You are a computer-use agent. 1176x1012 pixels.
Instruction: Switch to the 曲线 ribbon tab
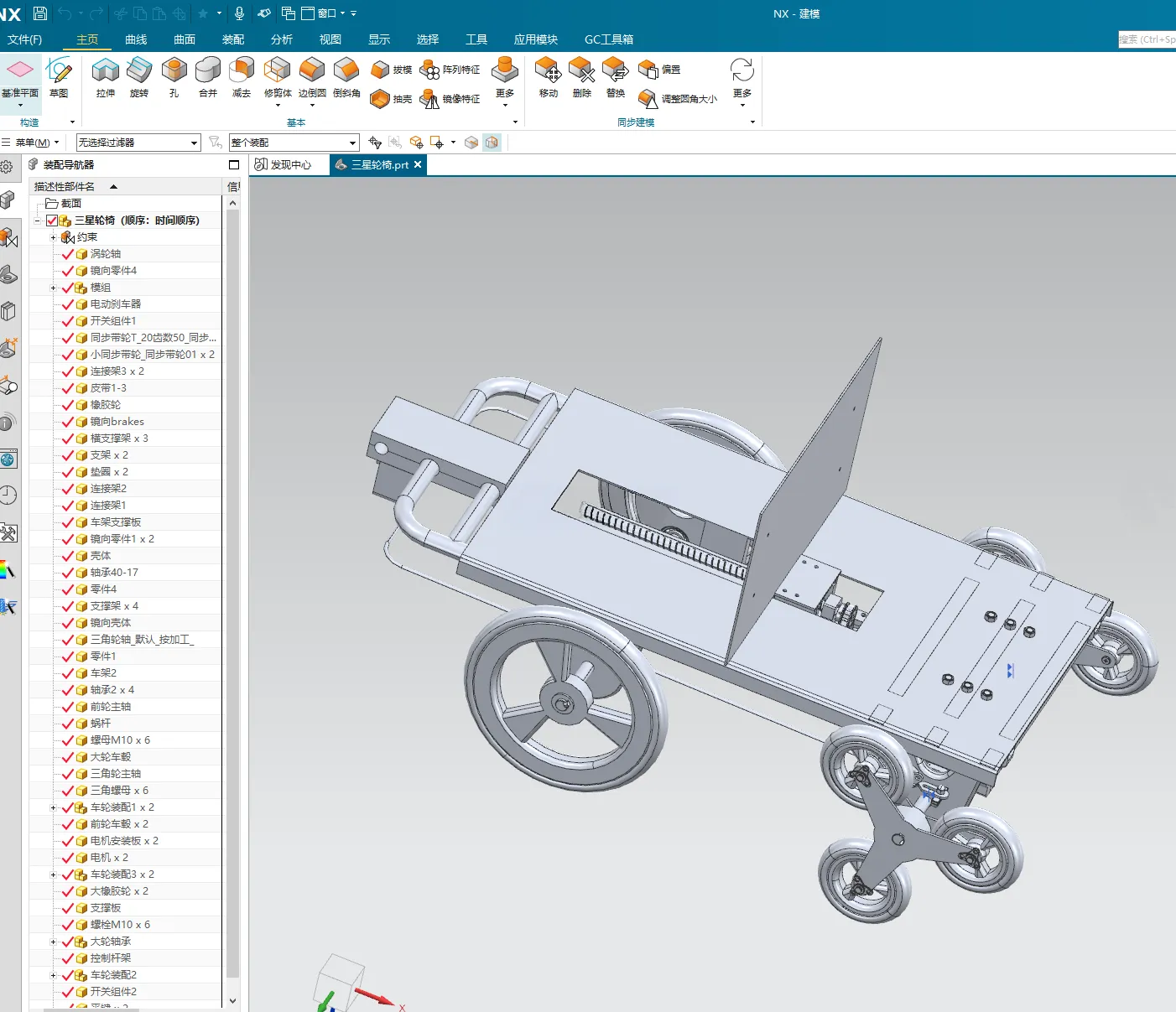click(136, 39)
